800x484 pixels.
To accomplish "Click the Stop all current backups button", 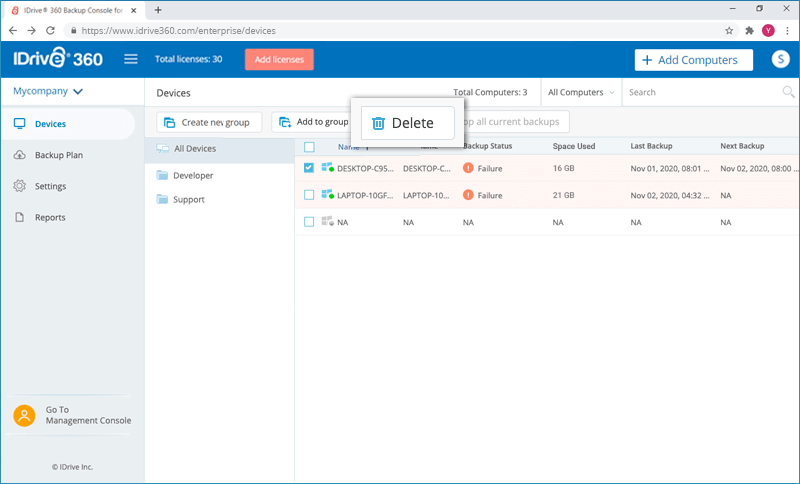I will [x=514, y=122].
